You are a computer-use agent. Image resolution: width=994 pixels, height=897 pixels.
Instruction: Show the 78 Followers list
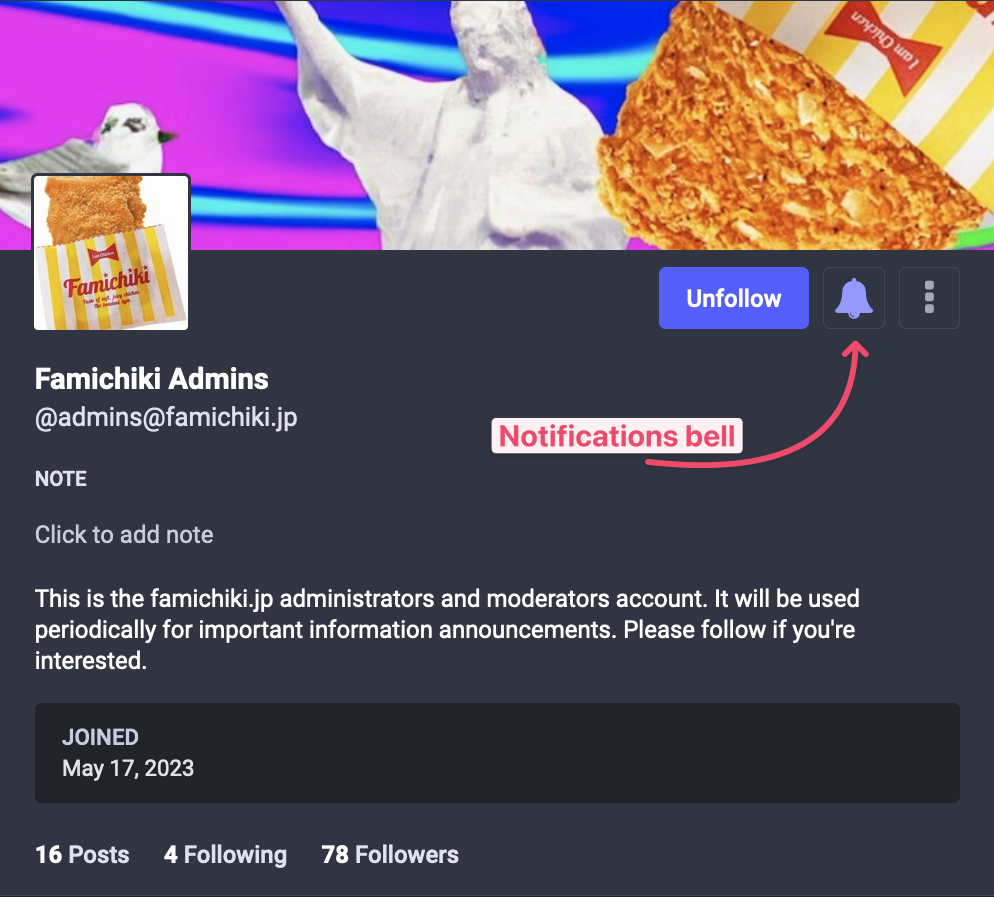(x=390, y=855)
